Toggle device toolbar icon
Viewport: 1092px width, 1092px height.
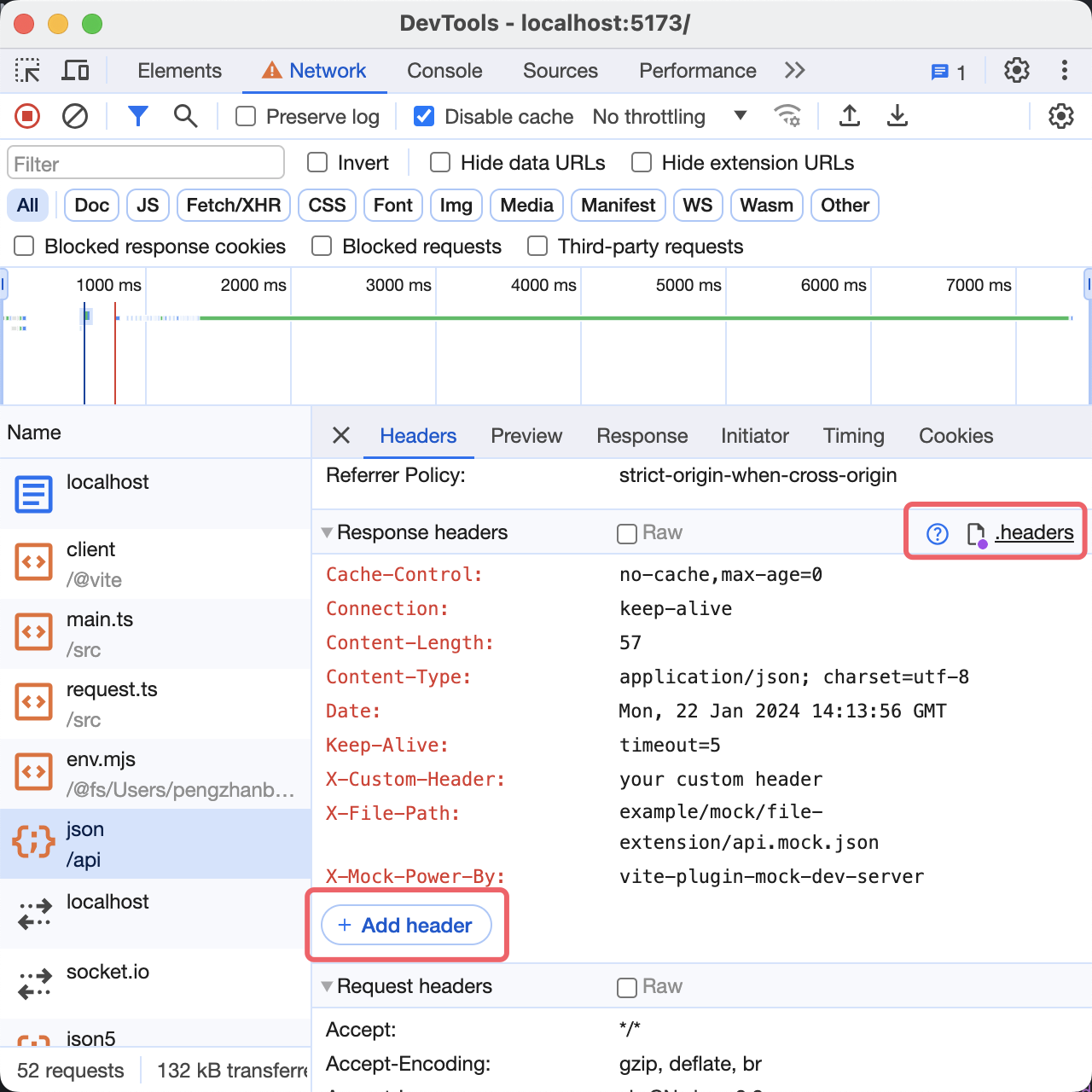pos(75,71)
